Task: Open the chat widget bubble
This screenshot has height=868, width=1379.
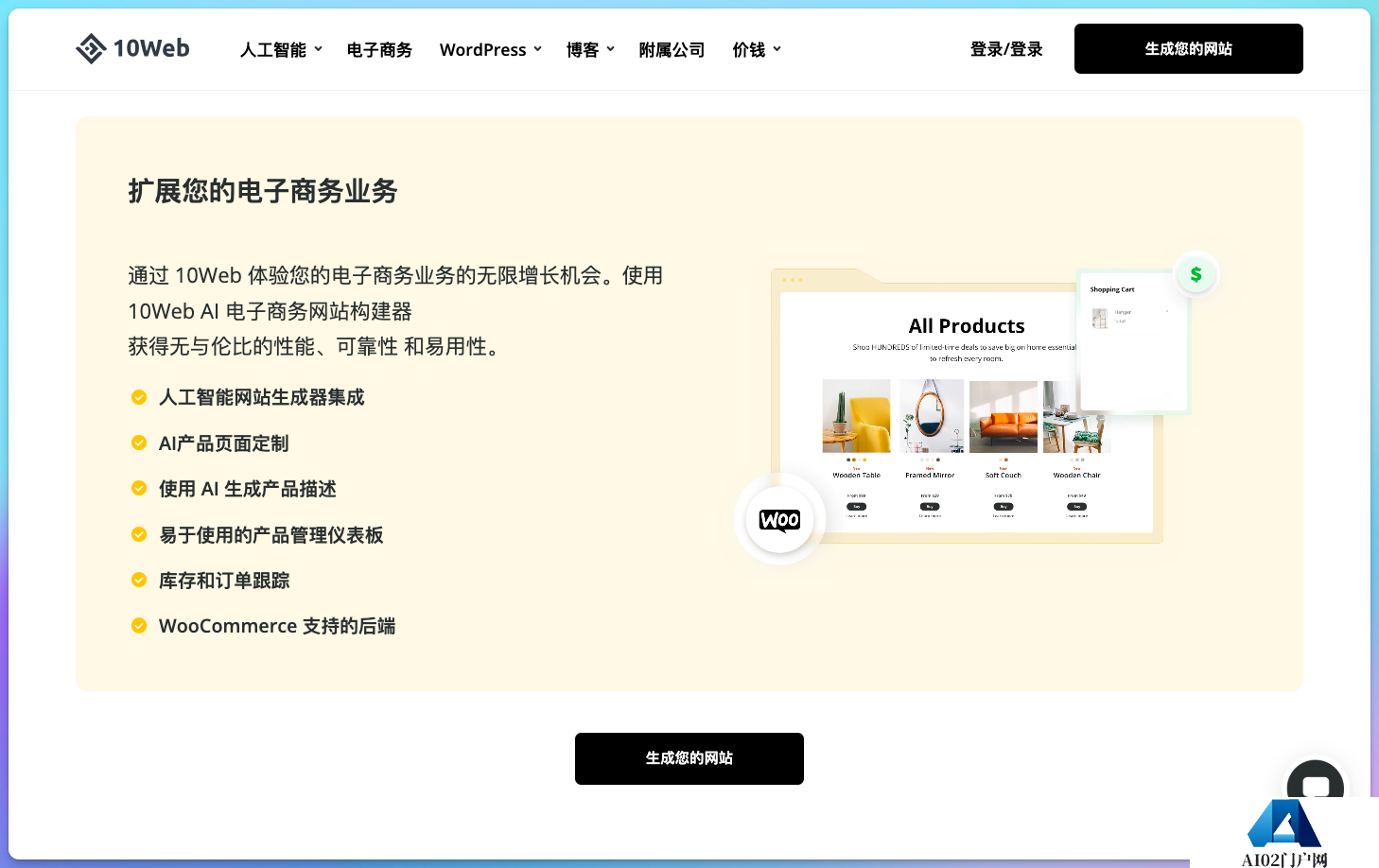Action: point(1315,783)
